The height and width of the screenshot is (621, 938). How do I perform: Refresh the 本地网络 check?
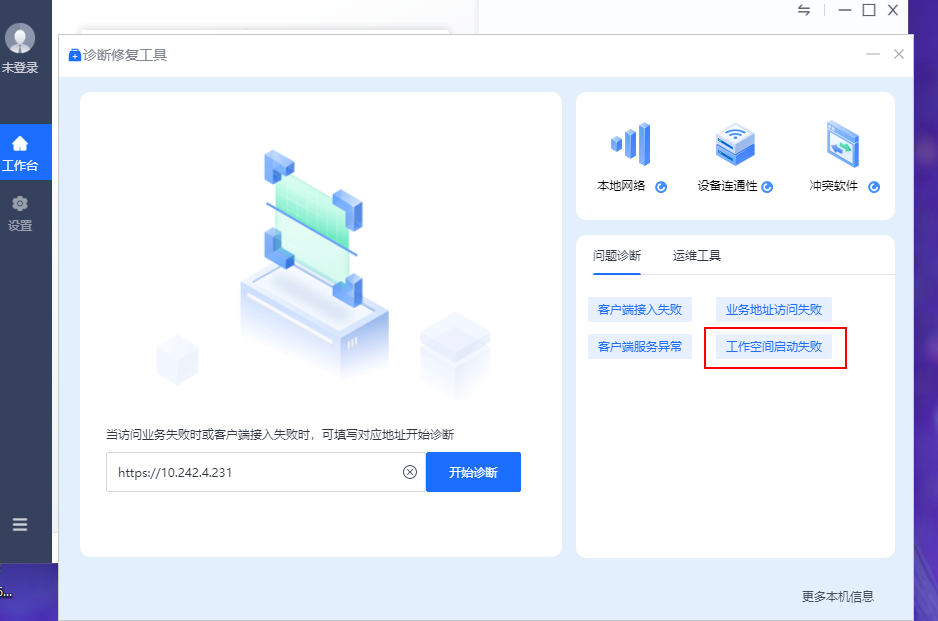[x=661, y=187]
